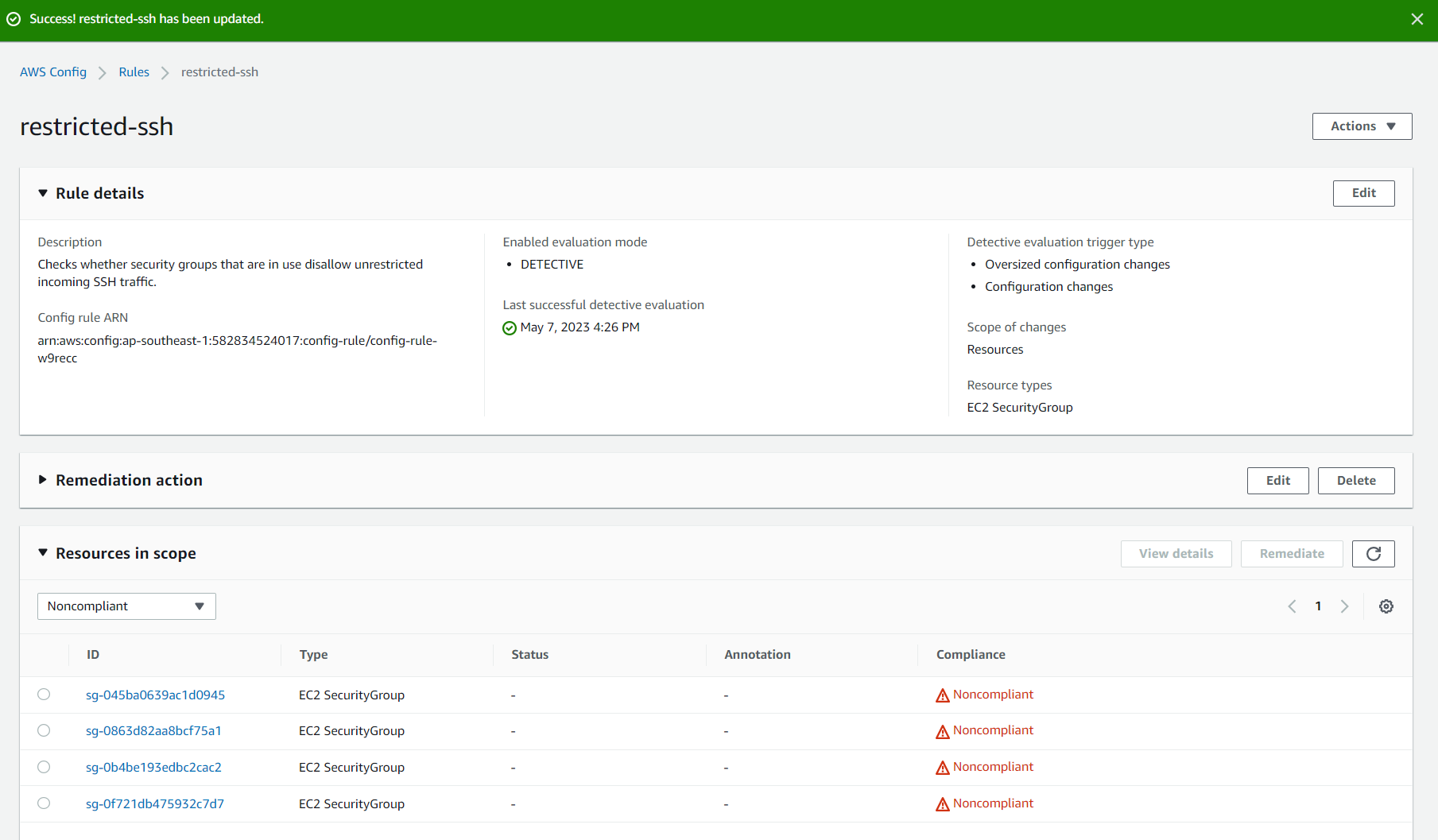Select radio button for sg-045ba0639ac1d0945
Viewport: 1438px width, 840px height.
click(44, 695)
